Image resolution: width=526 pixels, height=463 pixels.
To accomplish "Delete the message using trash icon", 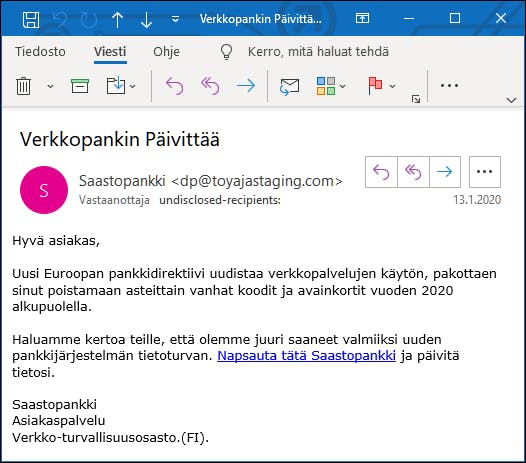I will (x=23, y=86).
